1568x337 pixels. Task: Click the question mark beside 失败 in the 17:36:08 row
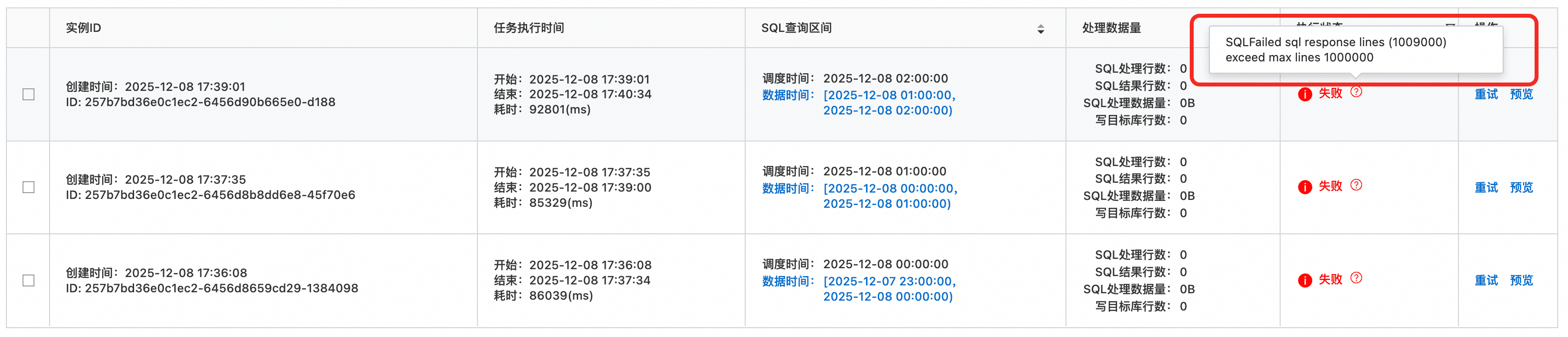1356,278
